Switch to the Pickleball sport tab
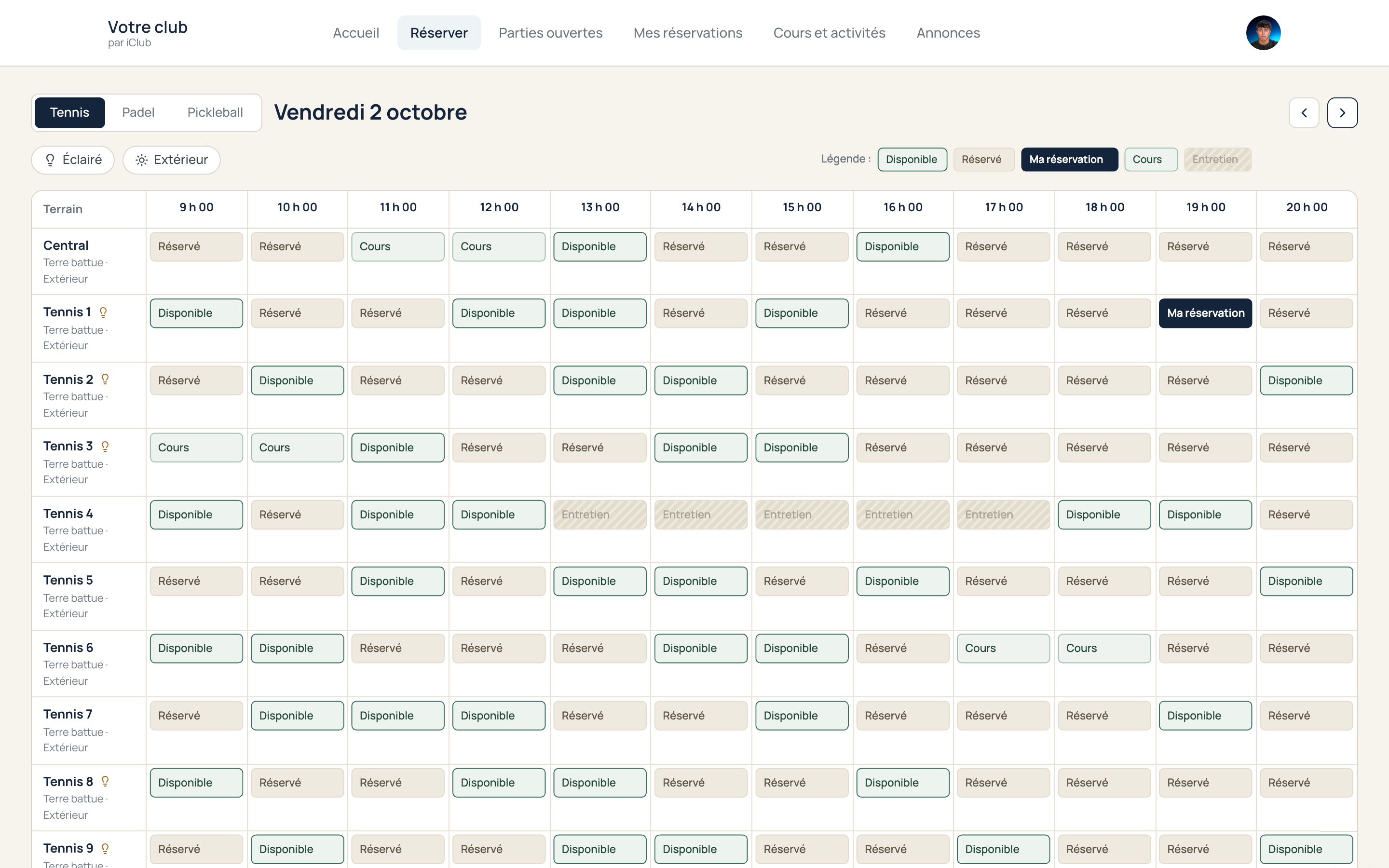Viewport: 1389px width, 868px height. click(x=215, y=112)
